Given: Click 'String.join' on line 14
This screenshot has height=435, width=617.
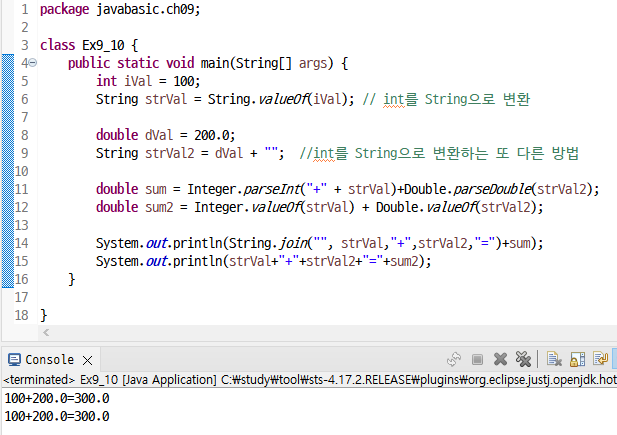Looking at the screenshot, I should tap(268, 243).
